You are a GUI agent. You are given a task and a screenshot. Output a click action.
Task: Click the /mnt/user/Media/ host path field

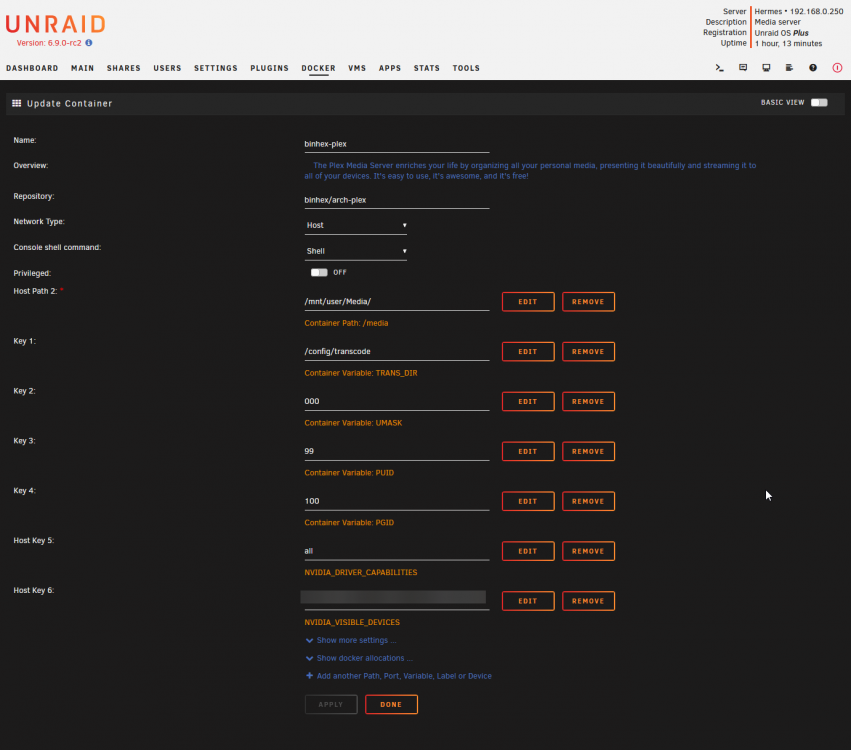click(x=397, y=302)
